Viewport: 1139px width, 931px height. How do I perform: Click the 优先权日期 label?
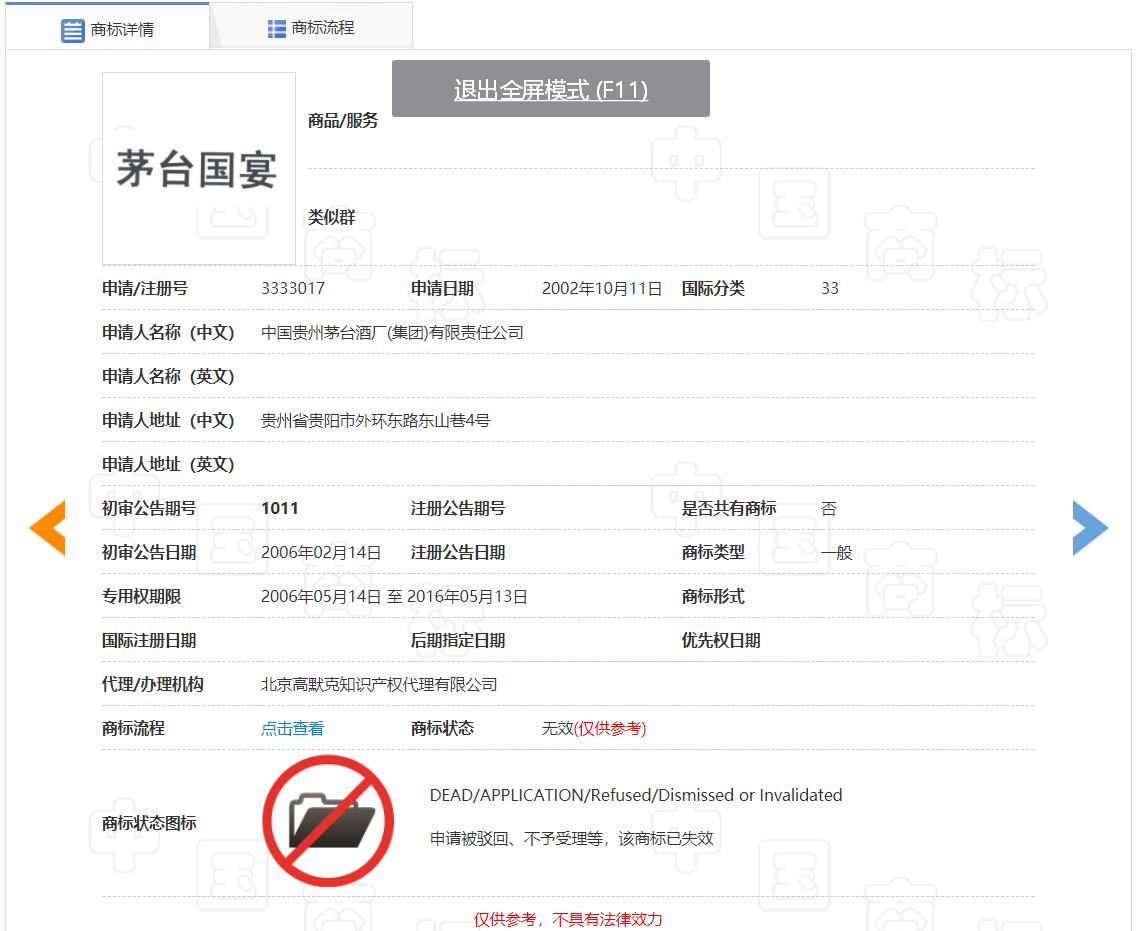tap(721, 641)
